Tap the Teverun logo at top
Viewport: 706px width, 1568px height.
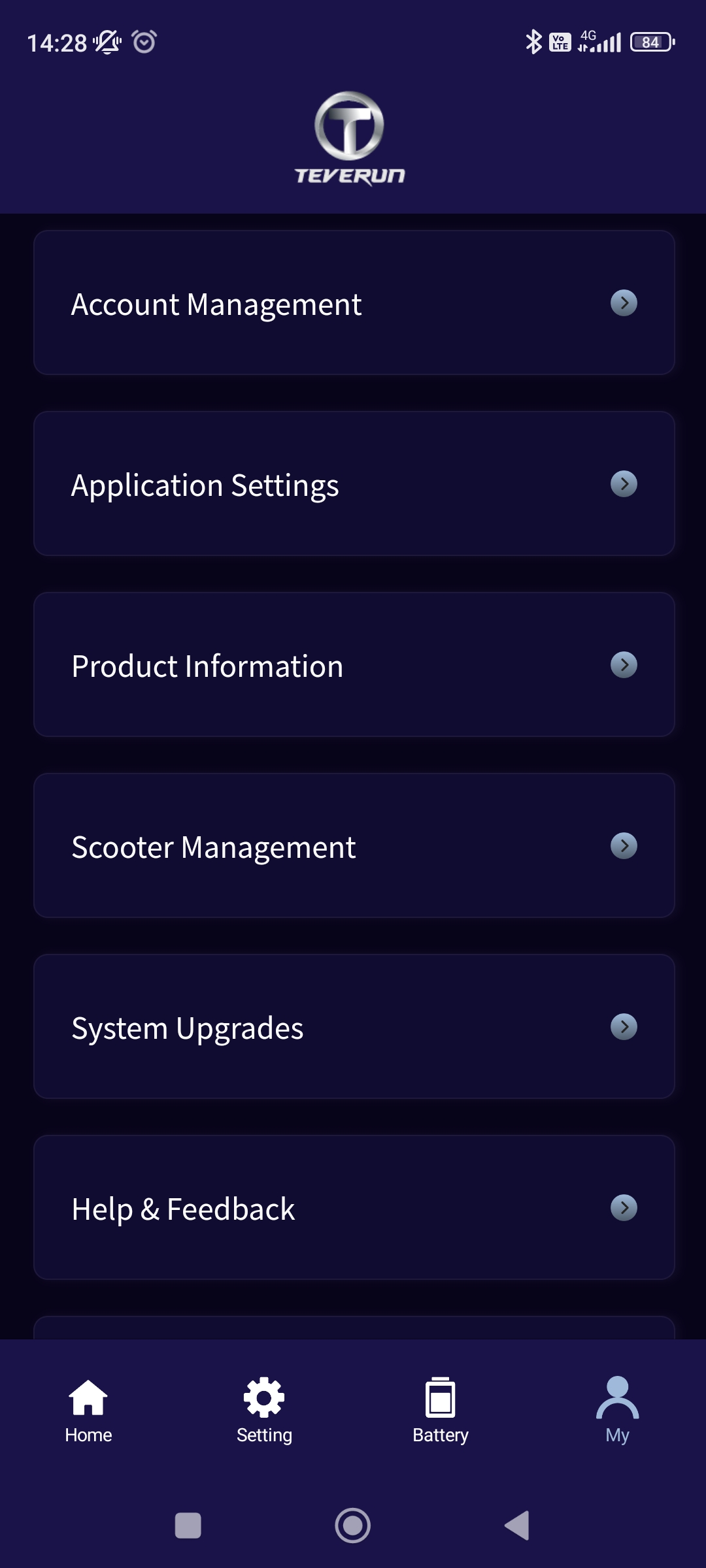350,139
